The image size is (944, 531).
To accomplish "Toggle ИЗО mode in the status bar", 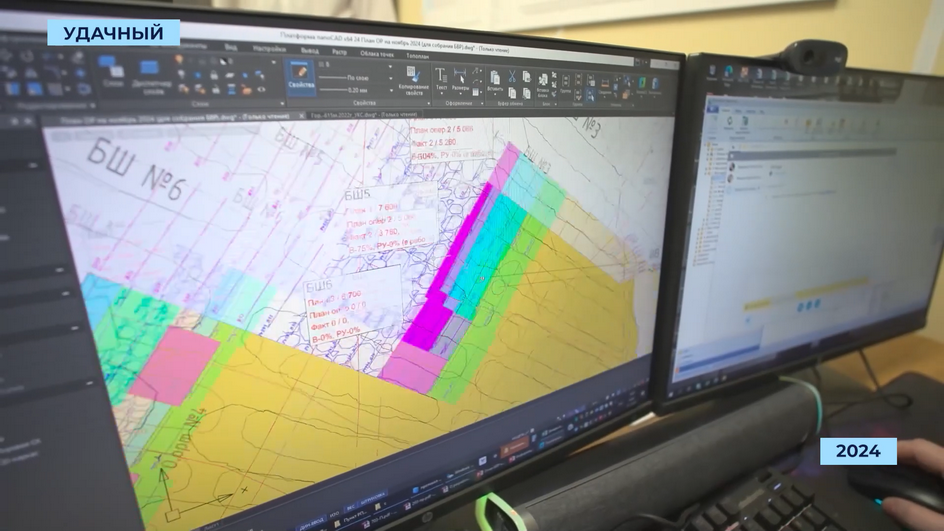I will click(335, 514).
